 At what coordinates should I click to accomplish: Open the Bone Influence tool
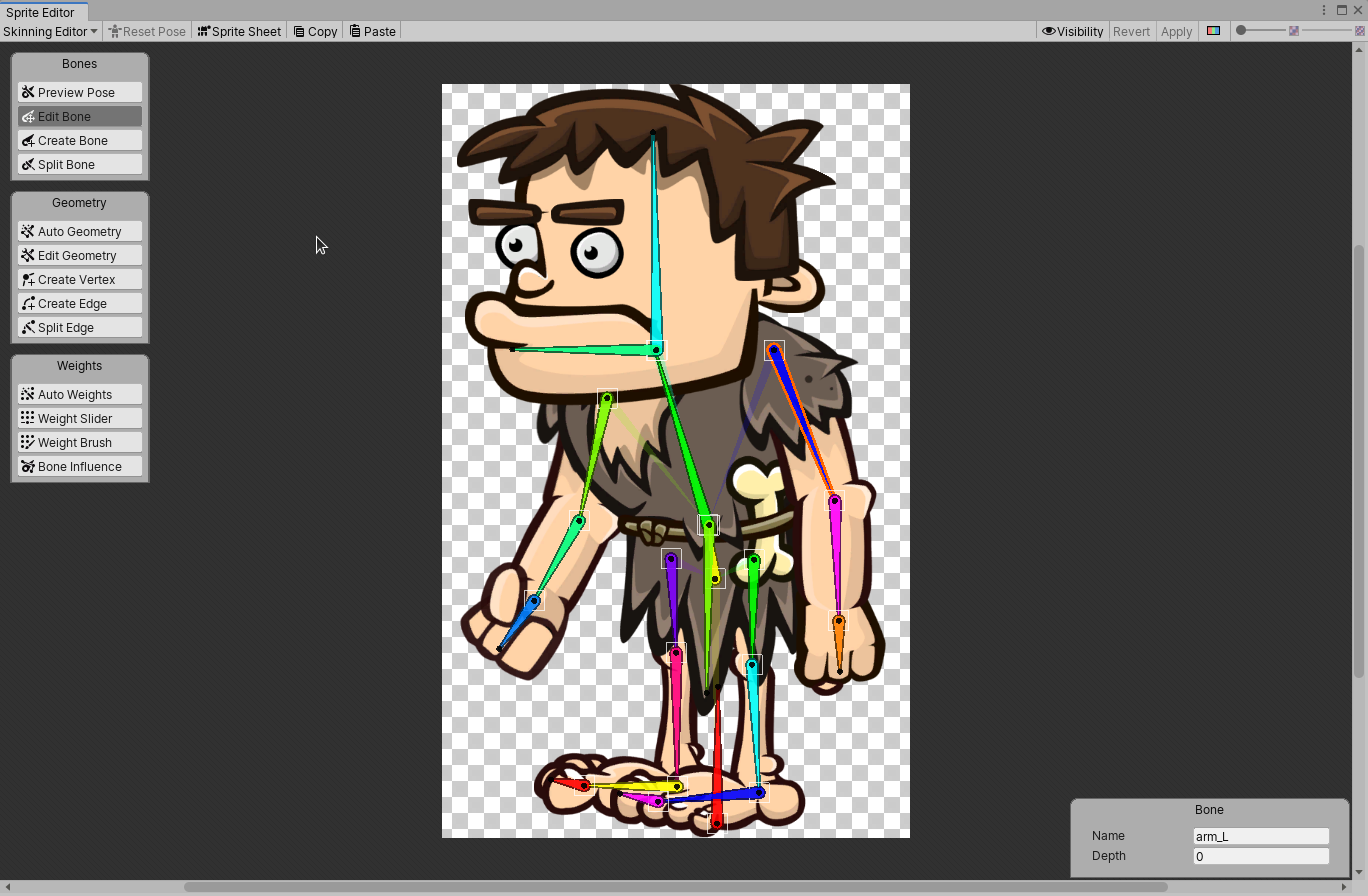[x=79, y=466]
